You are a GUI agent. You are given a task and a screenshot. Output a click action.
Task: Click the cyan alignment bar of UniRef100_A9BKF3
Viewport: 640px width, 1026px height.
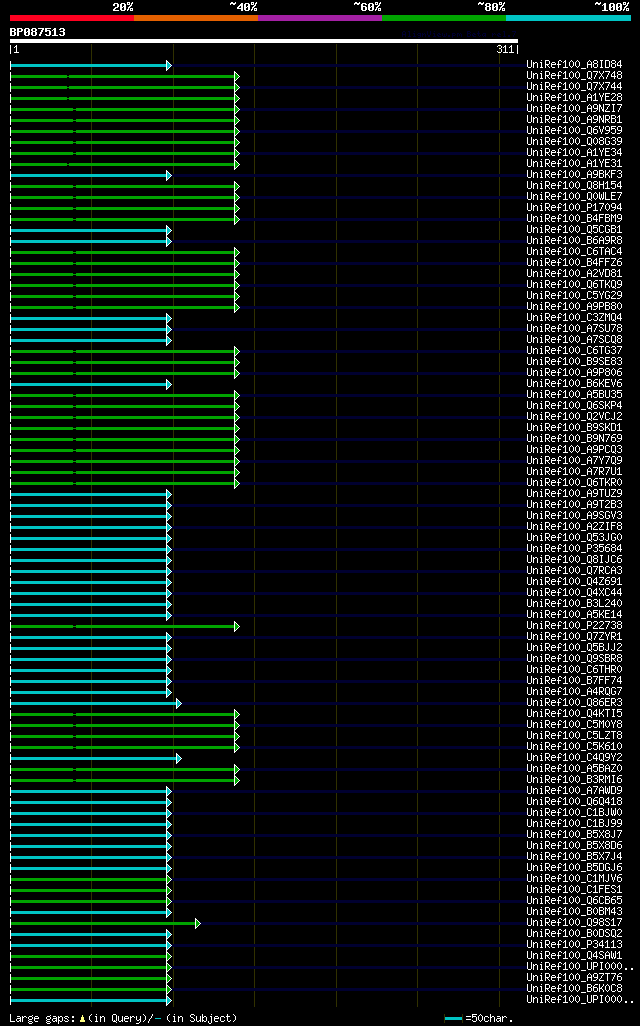(91, 175)
